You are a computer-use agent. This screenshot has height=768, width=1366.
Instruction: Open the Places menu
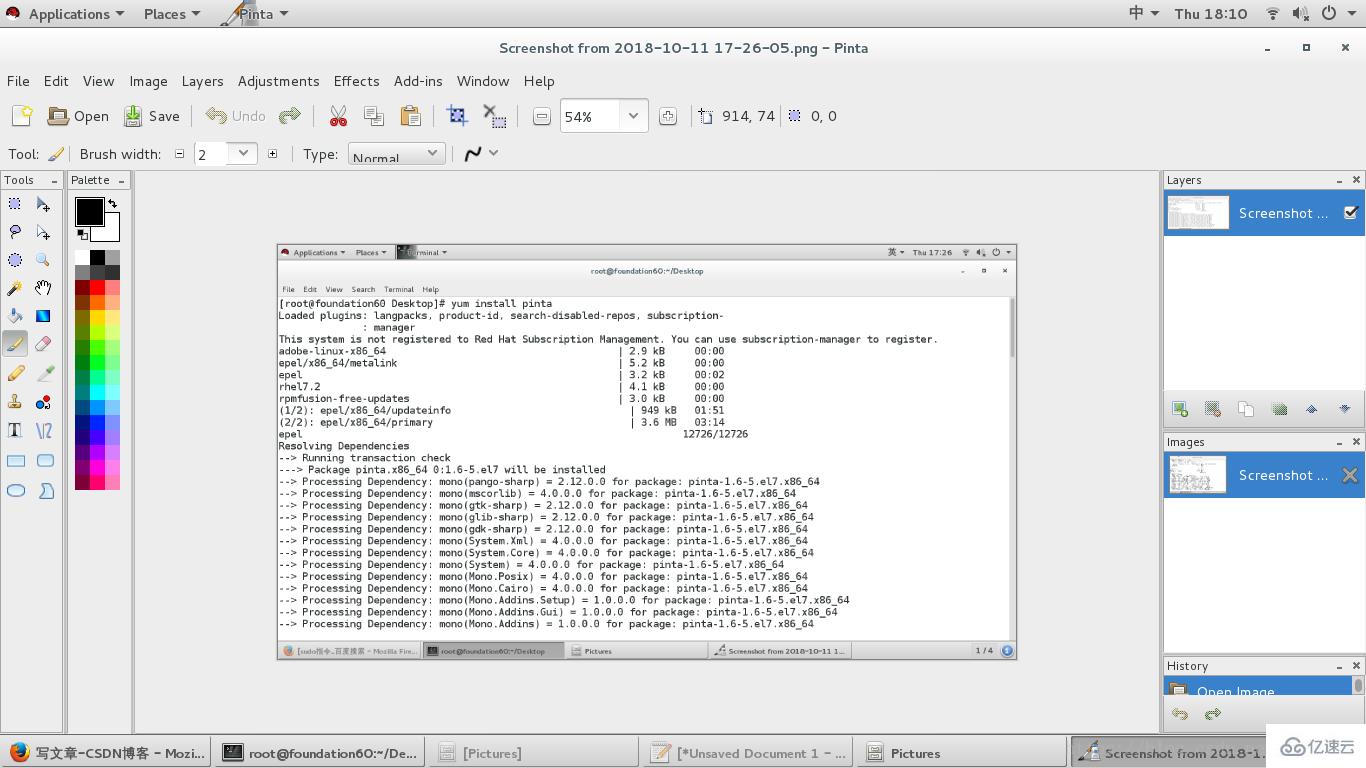pyautogui.click(x=172, y=14)
